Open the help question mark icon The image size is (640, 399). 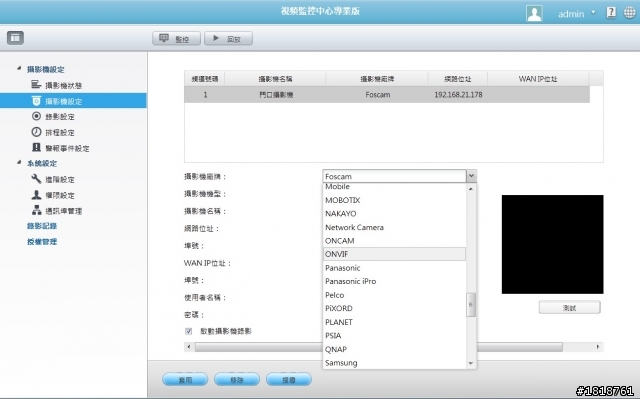click(611, 13)
